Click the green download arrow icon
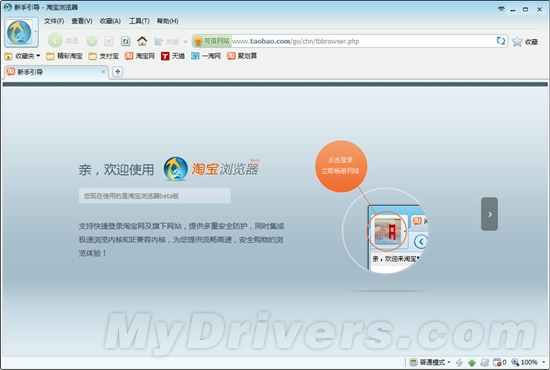Viewport: 550px width, 370px height. pyautogui.click(x=472, y=362)
